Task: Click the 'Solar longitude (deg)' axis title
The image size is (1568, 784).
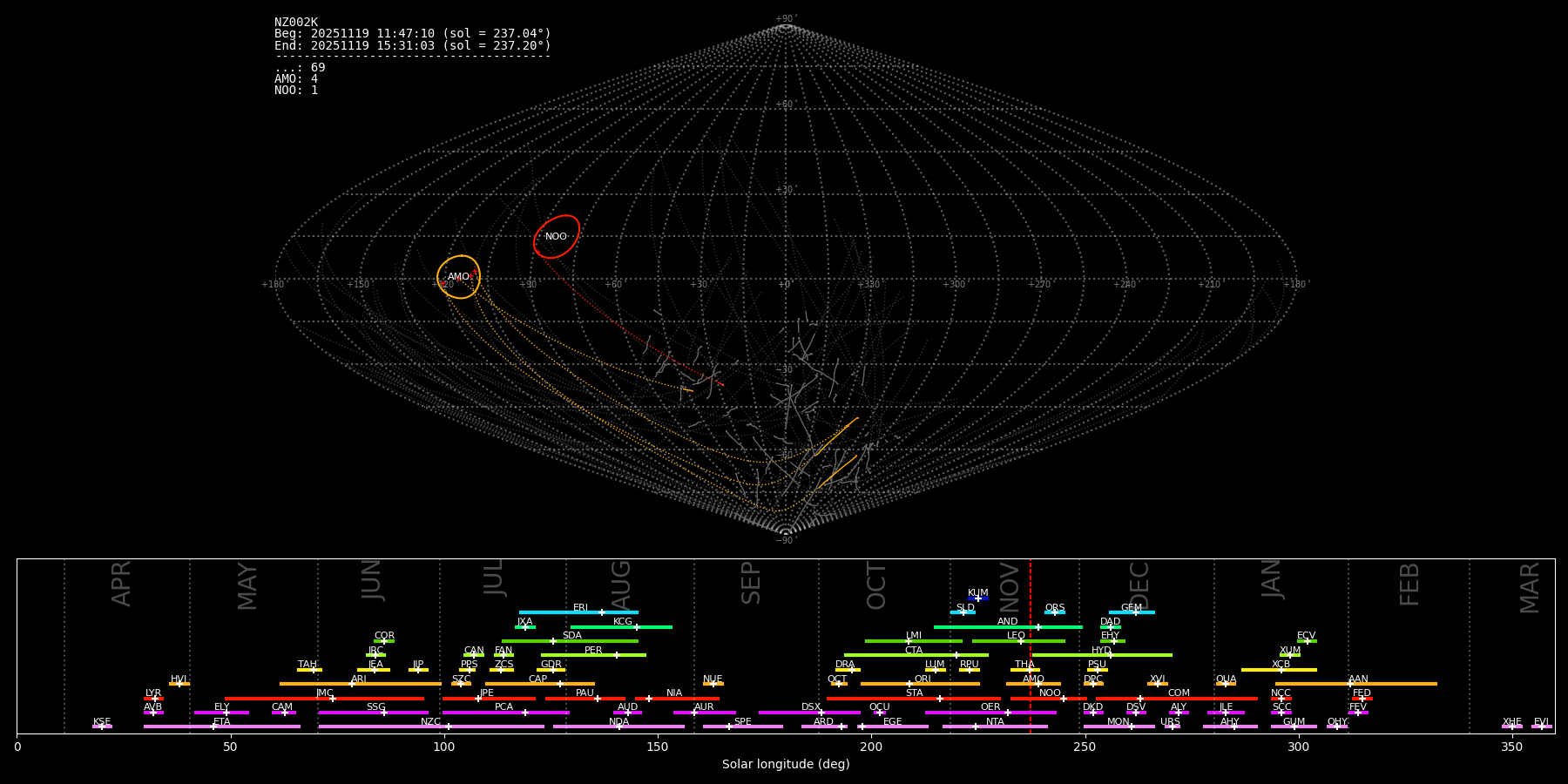Action: [x=786, y=765]
